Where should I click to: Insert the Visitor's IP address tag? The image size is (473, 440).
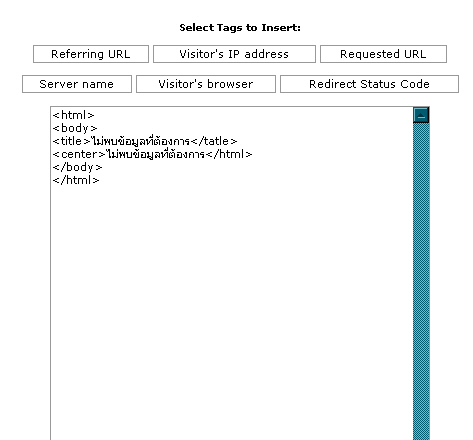(234, 54)
